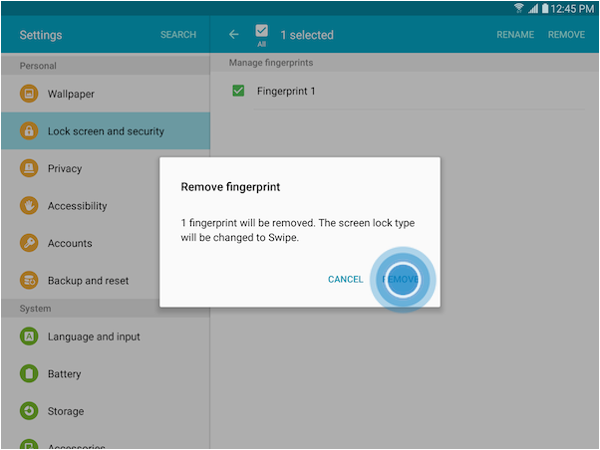
Task: Click the Privacy icon
Action: [29, 168]
